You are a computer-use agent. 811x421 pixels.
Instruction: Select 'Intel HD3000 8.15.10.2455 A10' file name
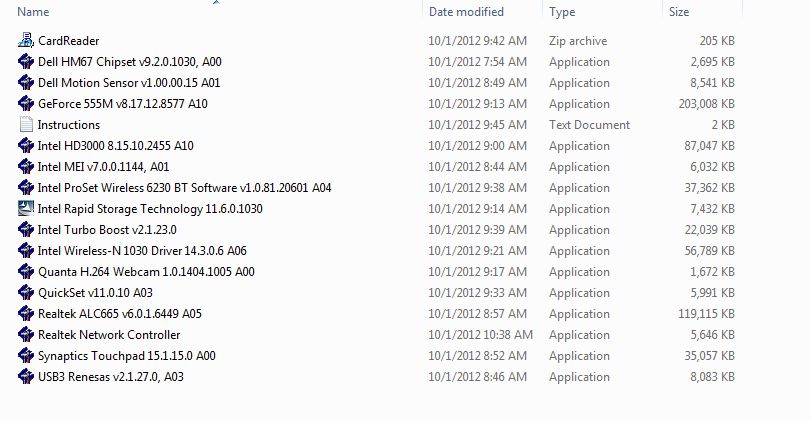[x=115, y=146]
